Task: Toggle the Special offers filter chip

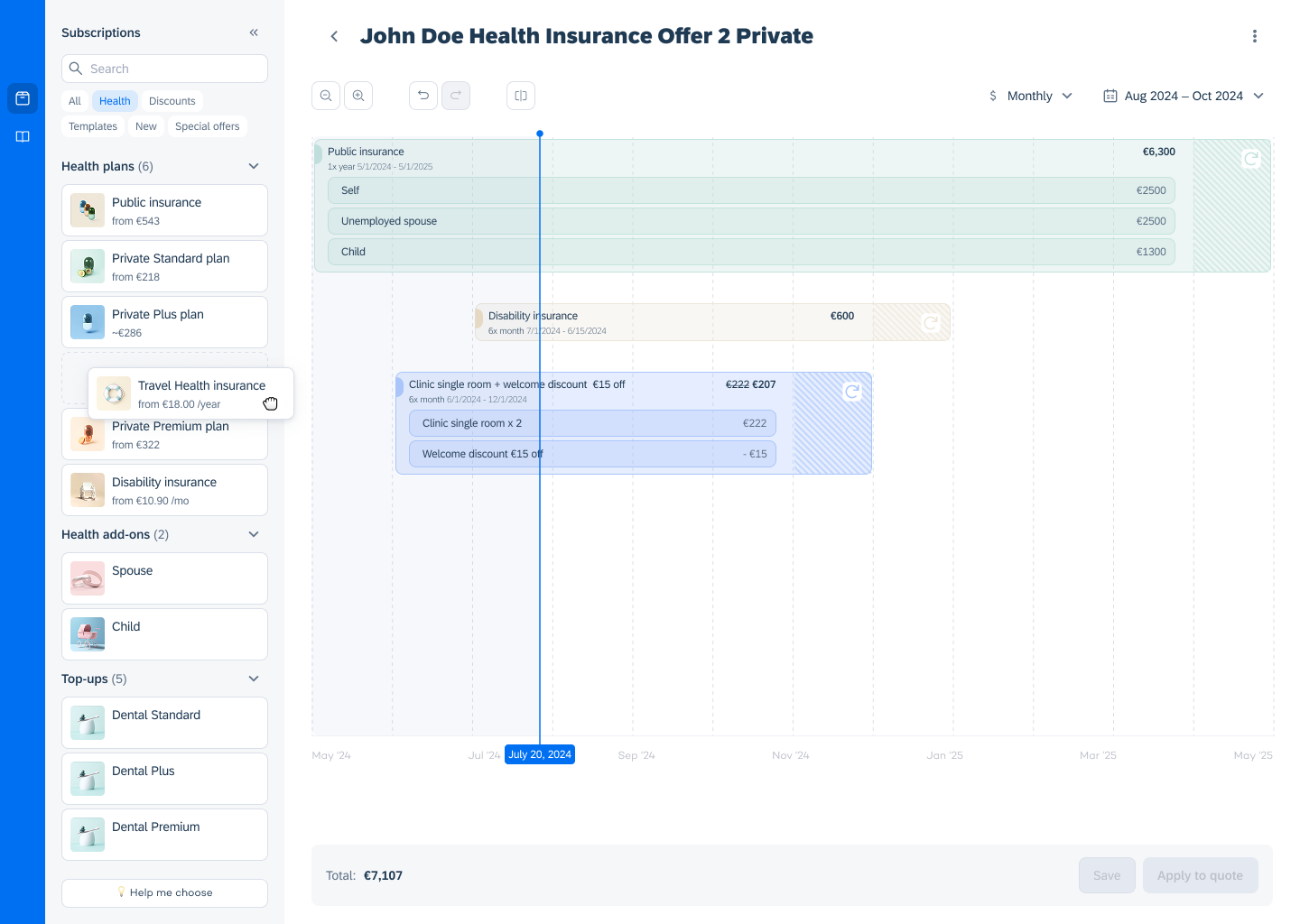Action: click(x=207, y=126)
